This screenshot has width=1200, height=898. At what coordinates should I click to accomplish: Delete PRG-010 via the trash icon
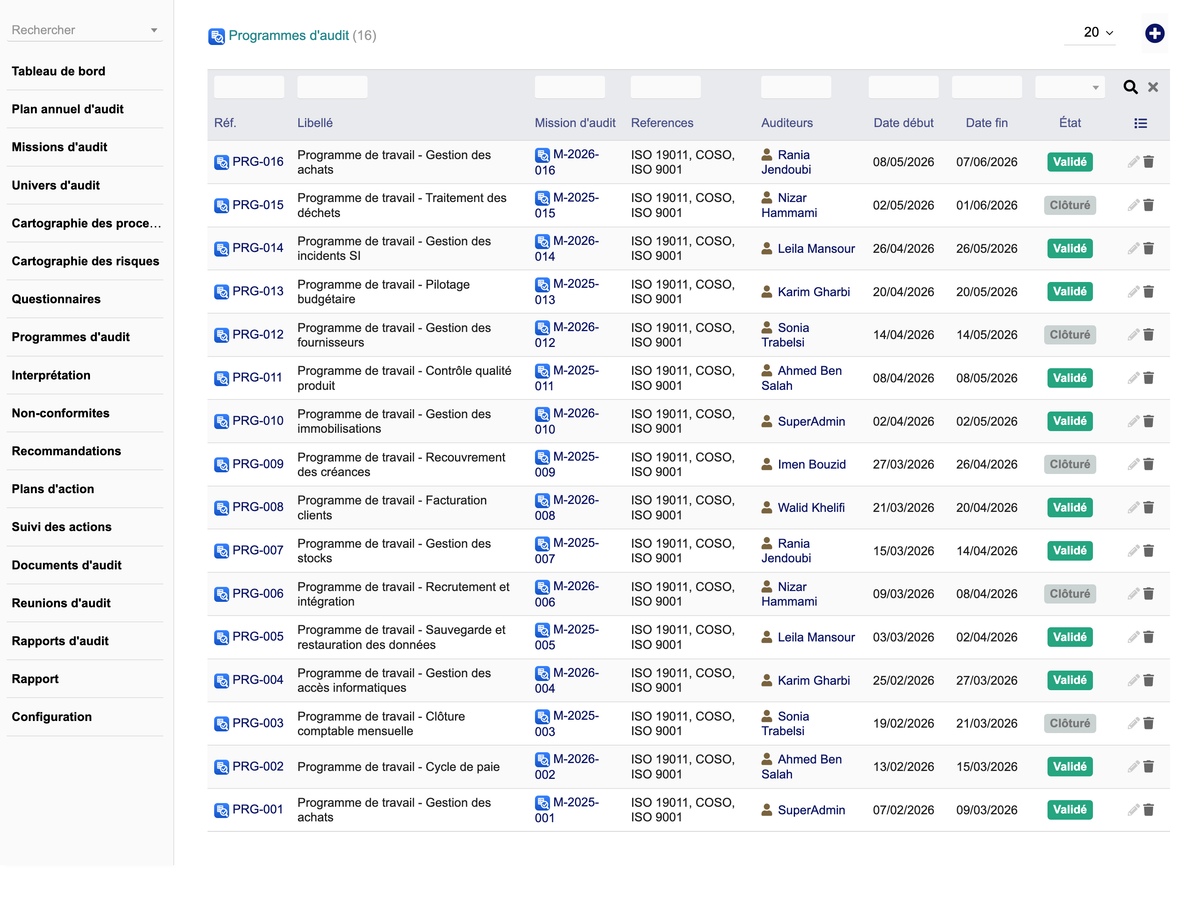point(1149,421)
